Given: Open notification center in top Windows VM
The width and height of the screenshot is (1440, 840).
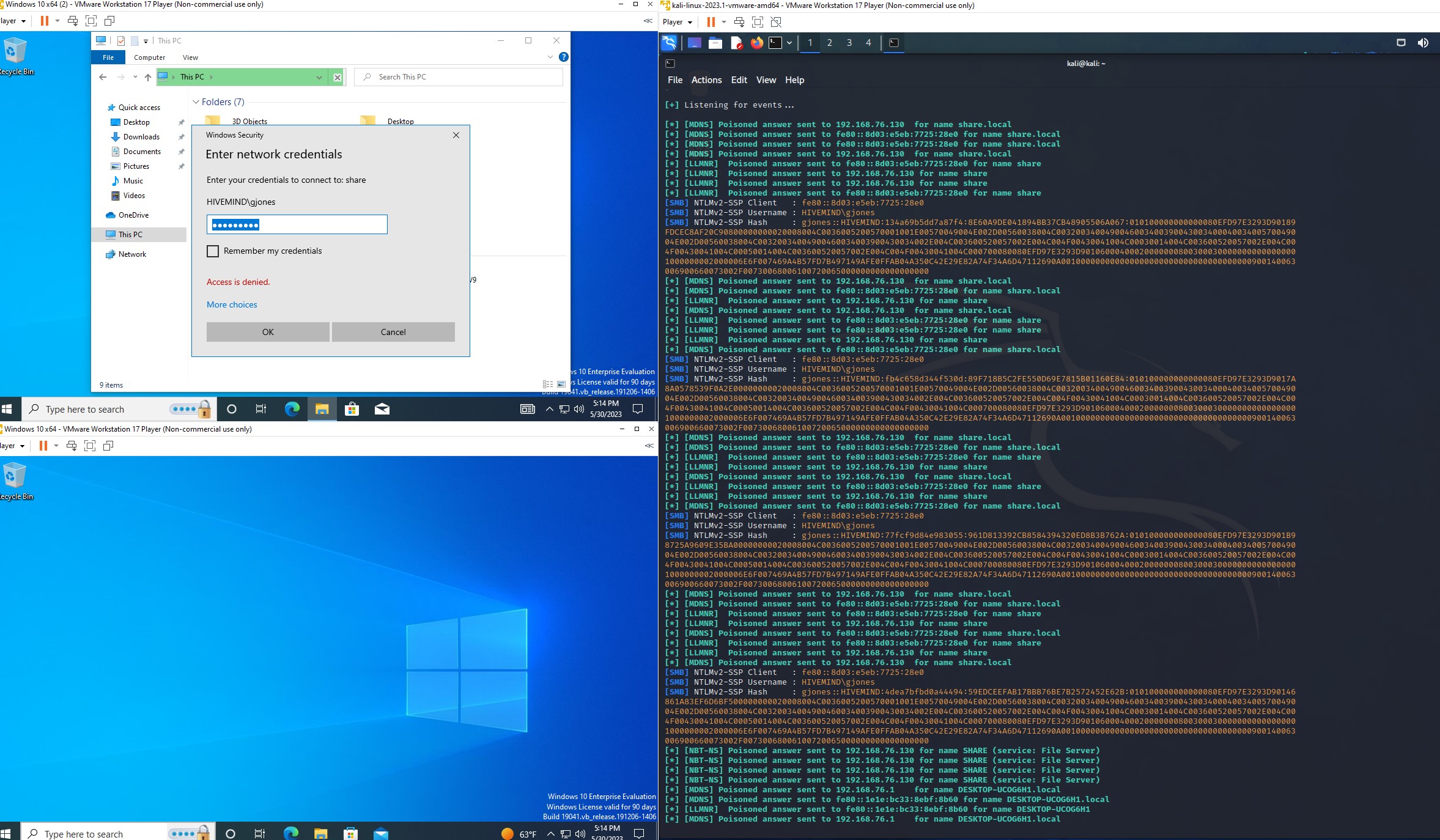Looking at the screenshot, I should [x=637, y=409].
